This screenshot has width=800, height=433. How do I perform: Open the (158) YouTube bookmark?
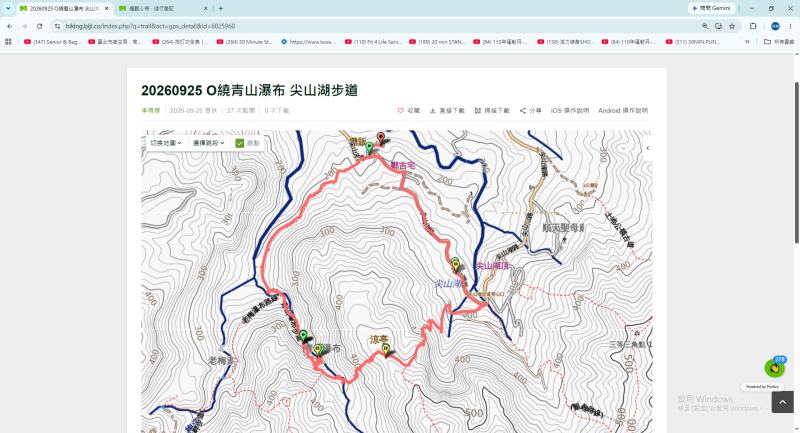pos(566,42)
